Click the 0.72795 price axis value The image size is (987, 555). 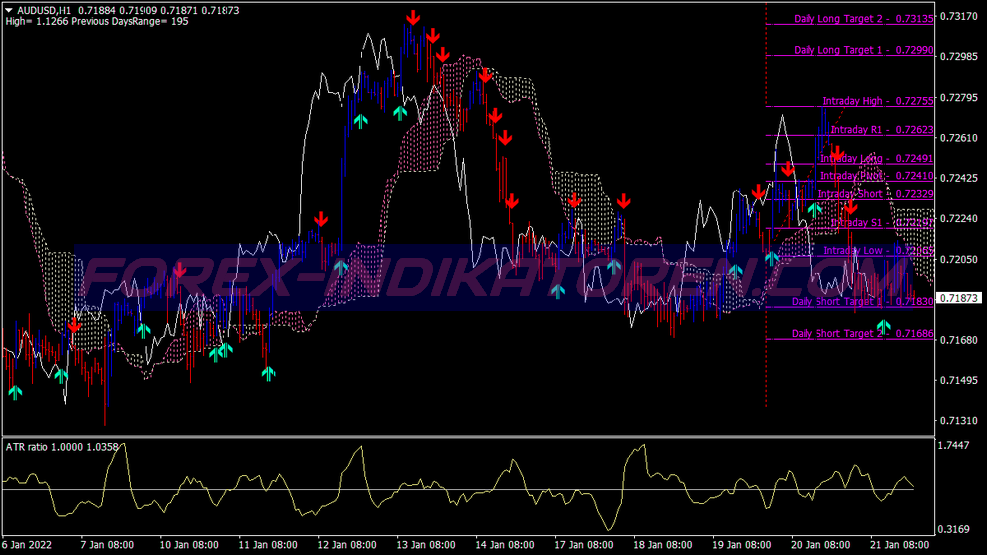(959, 98)
